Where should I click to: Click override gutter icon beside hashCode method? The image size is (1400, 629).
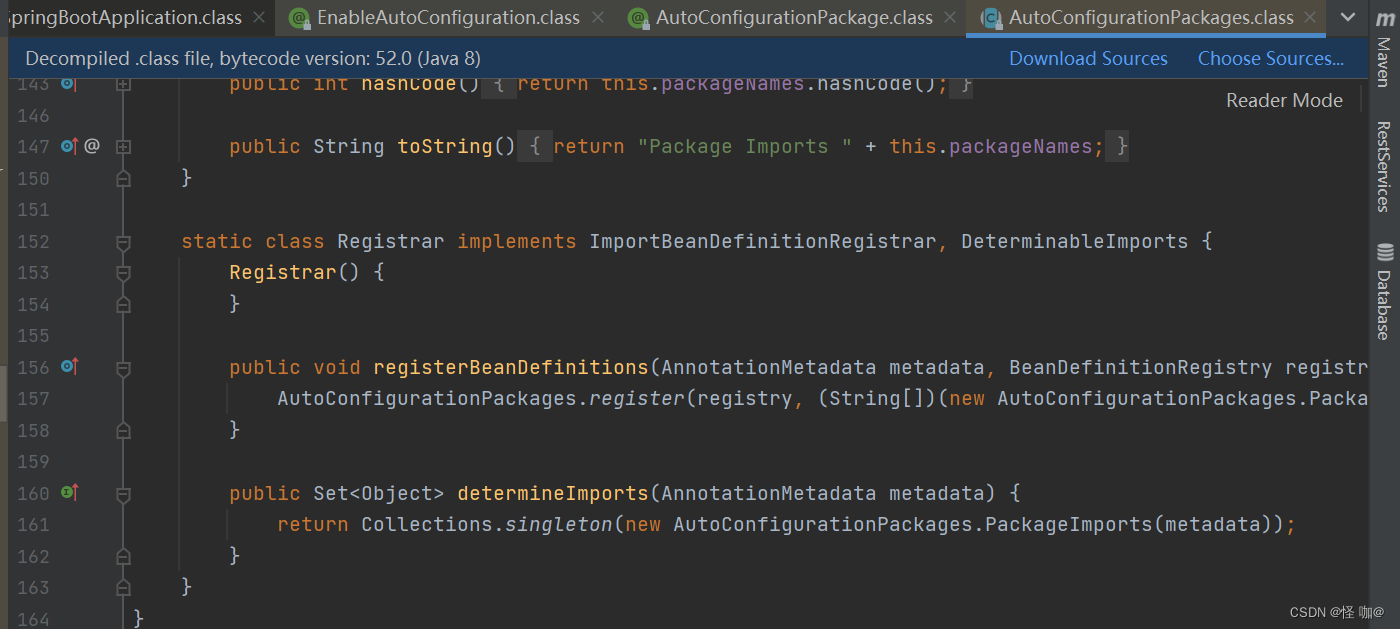69,84
